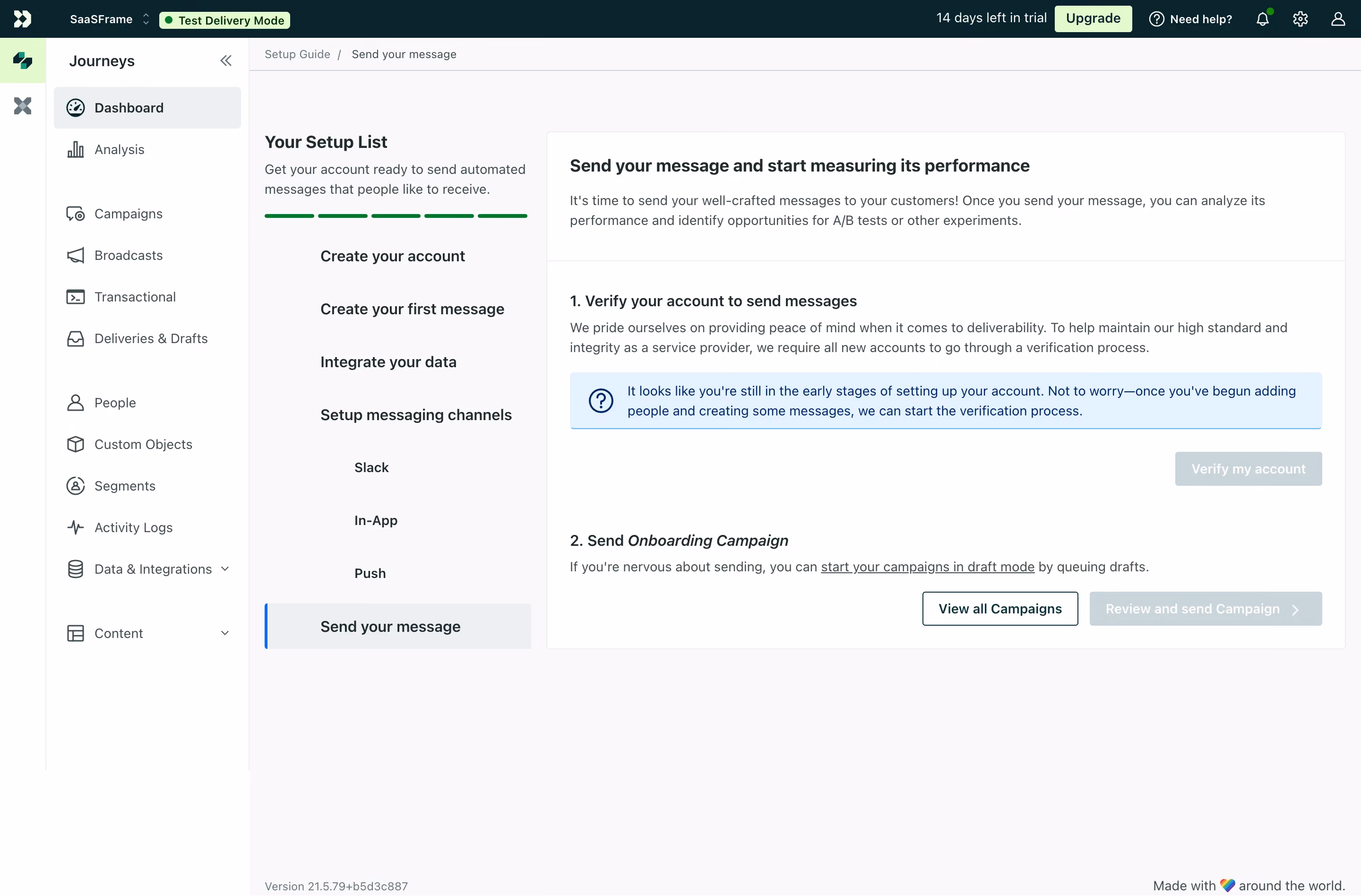Click Verify my account button
The image size is (1361, 896).
pos(1249,469)
